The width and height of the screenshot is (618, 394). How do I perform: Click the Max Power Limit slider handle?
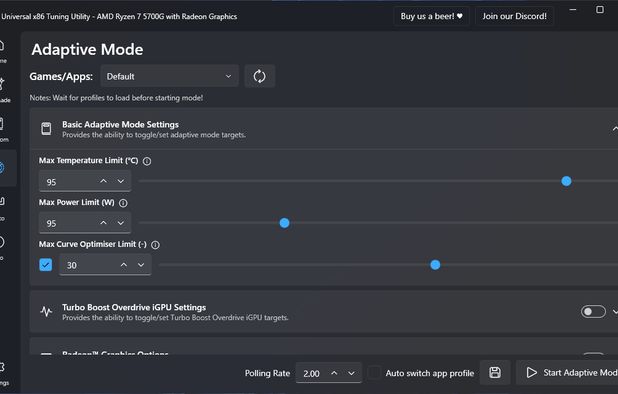(285, 223)
